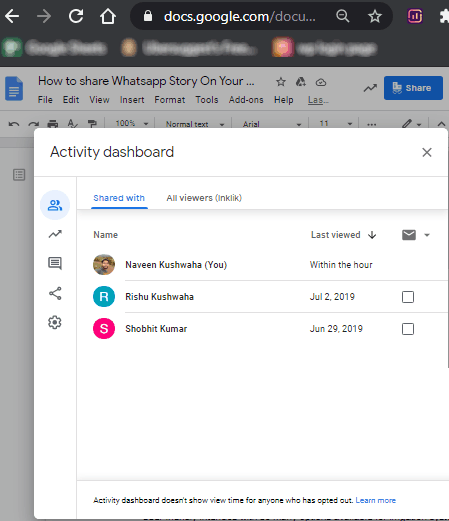Follow the Learn more link

point(376,500)
